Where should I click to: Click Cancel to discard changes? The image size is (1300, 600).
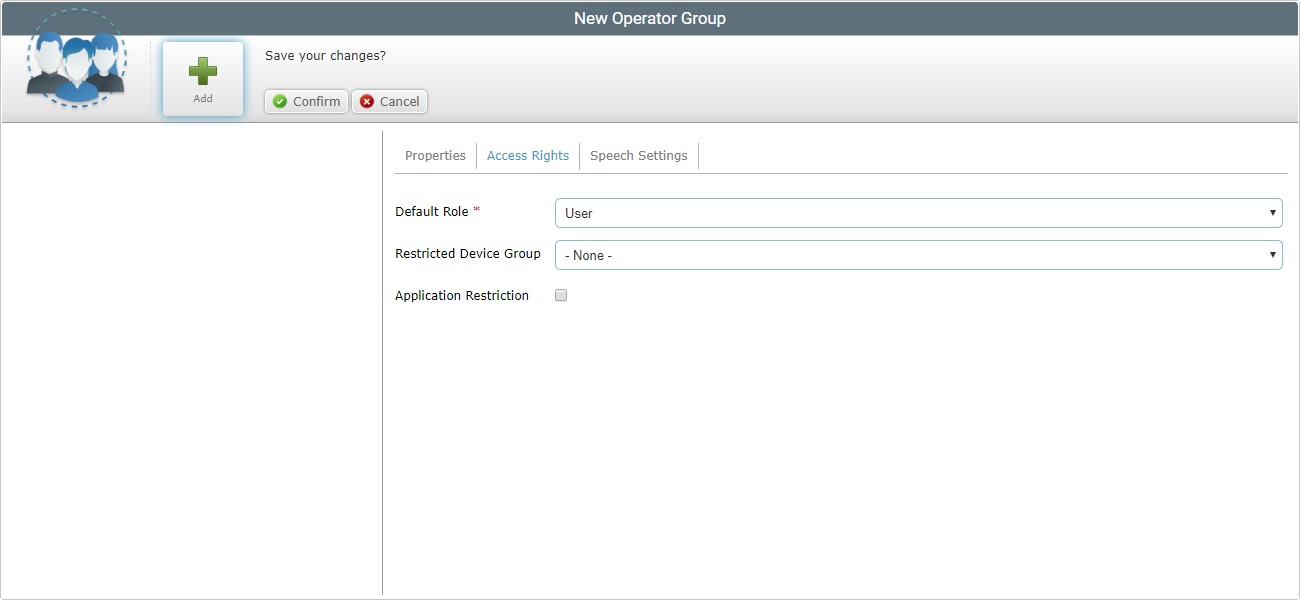point(389,101)
